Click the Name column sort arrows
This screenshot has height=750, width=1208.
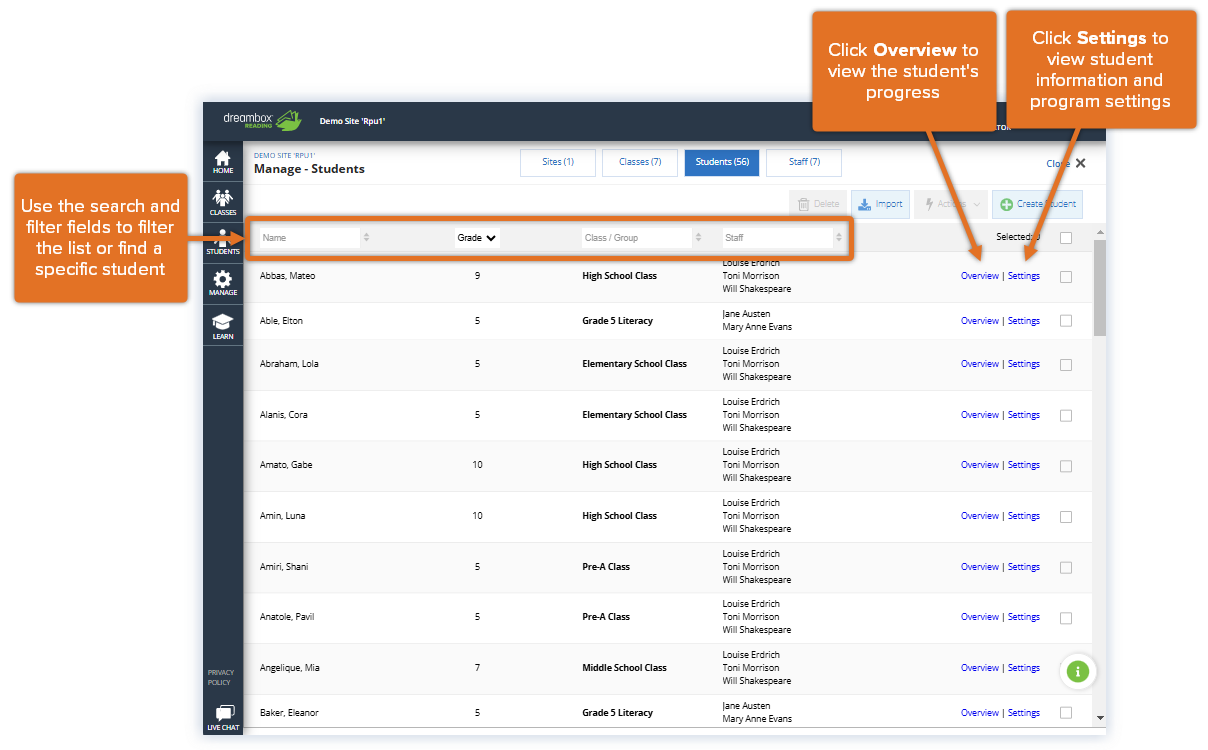[x=365, y=237]
